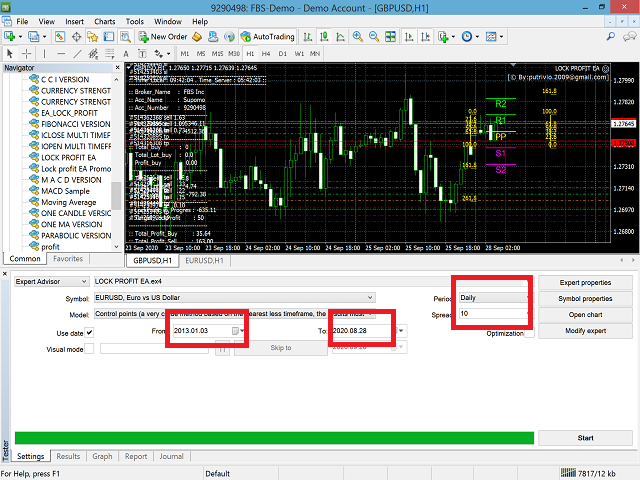Toggle the Visual mode checkbox
The height and width of the screenshot is (480, 640).
pyautogui.click(x=89, y=349)
